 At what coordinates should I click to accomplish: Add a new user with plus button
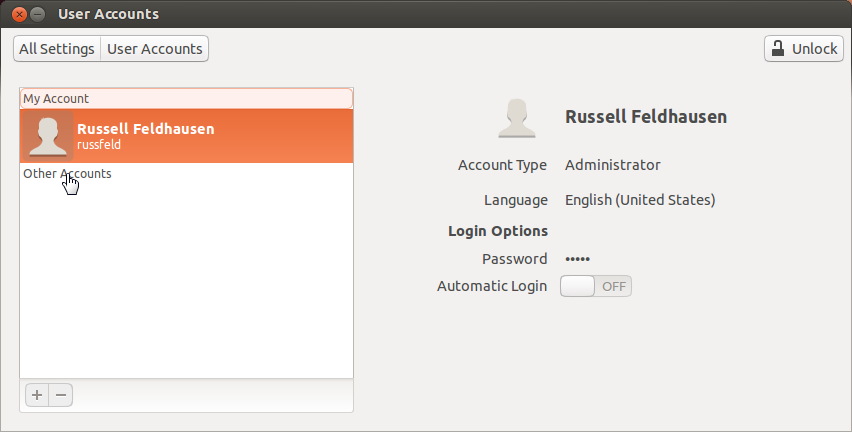(x=37, y=395)
